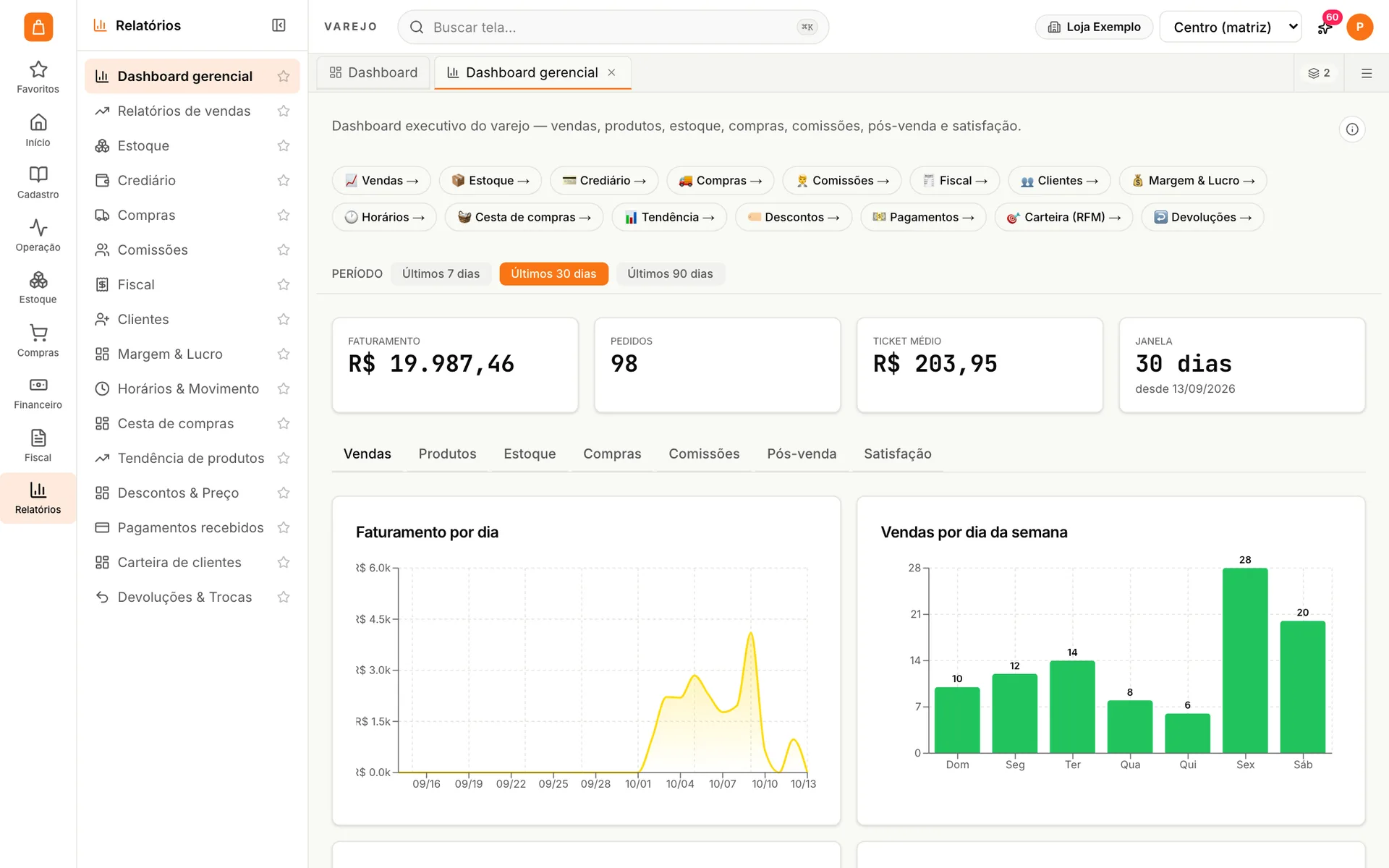Select the Produtos section tab
This screenshot has width=1389, height=868.
447,454
